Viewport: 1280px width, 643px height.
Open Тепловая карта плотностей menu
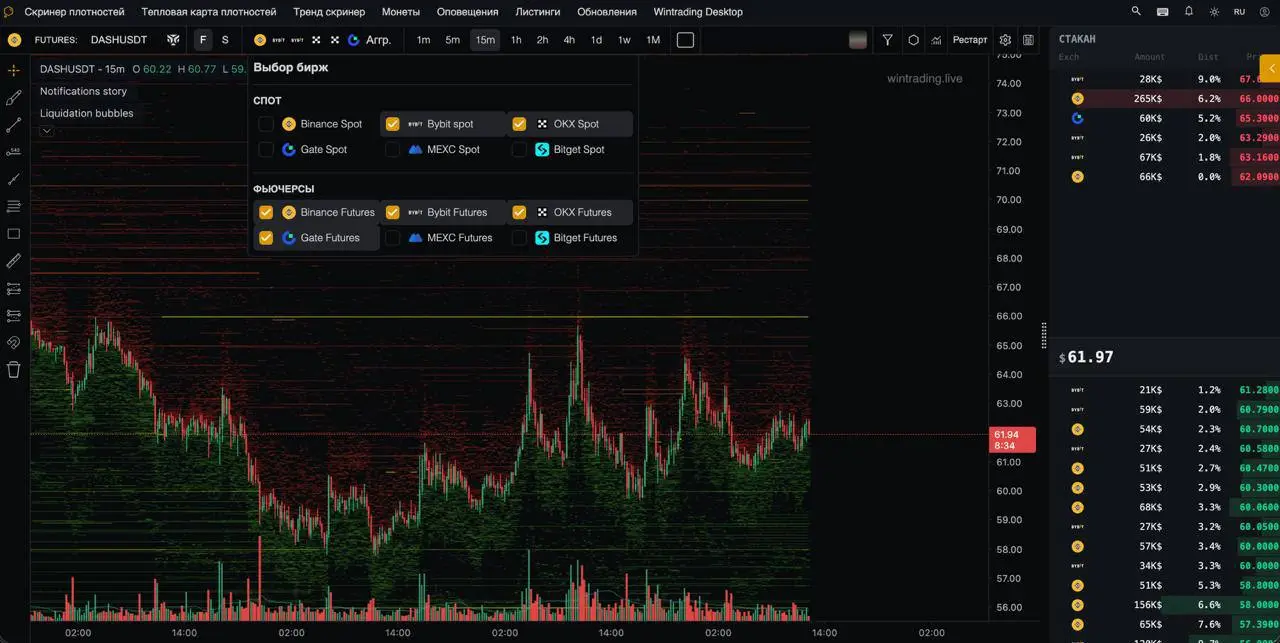(209, 12)
